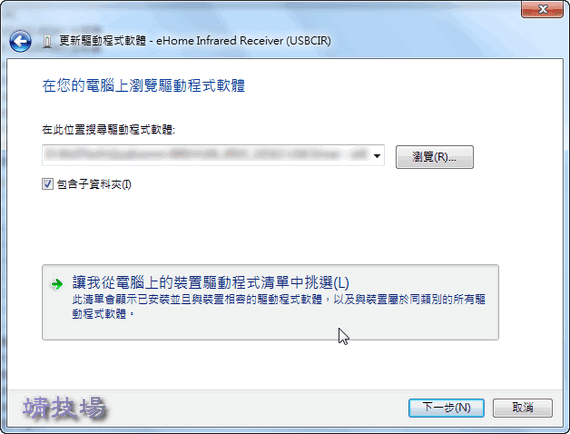The width and height of the screenshot is (570, 434).
Task: Click the device icon beside the title
Action: point(47,41)
